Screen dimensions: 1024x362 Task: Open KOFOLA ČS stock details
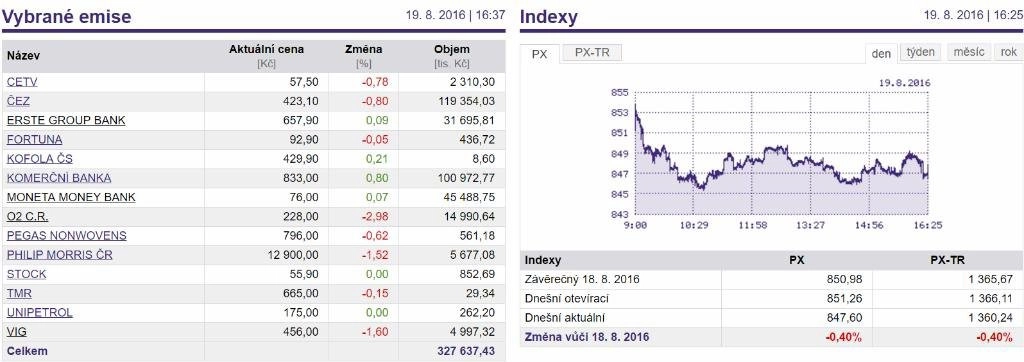tap(40, 159)
